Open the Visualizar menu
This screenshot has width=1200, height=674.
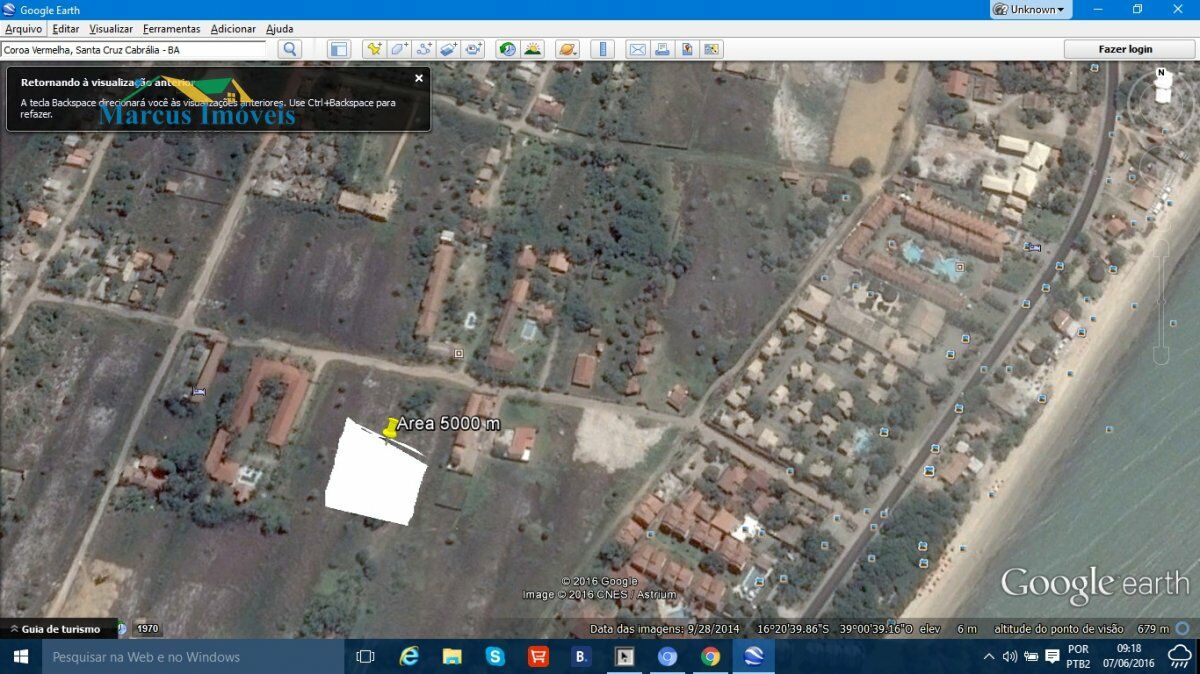pyautogui.click(x=110, y=29)
